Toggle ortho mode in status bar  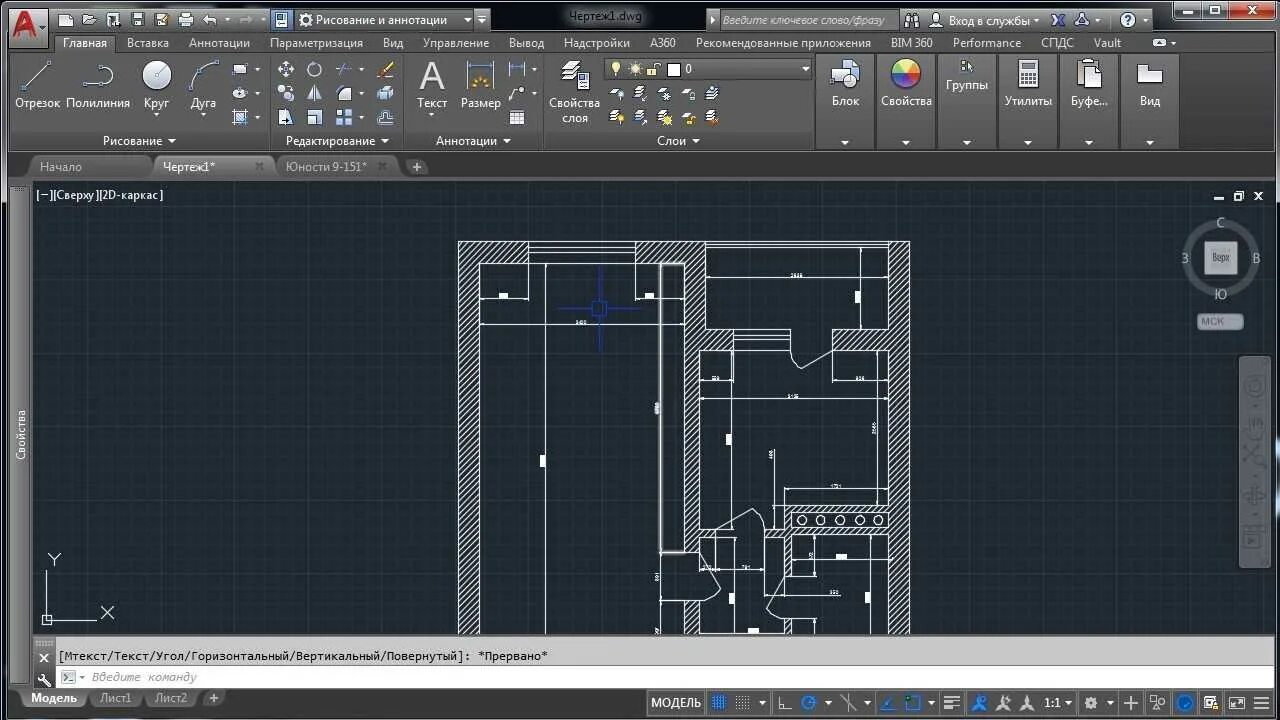785,703
